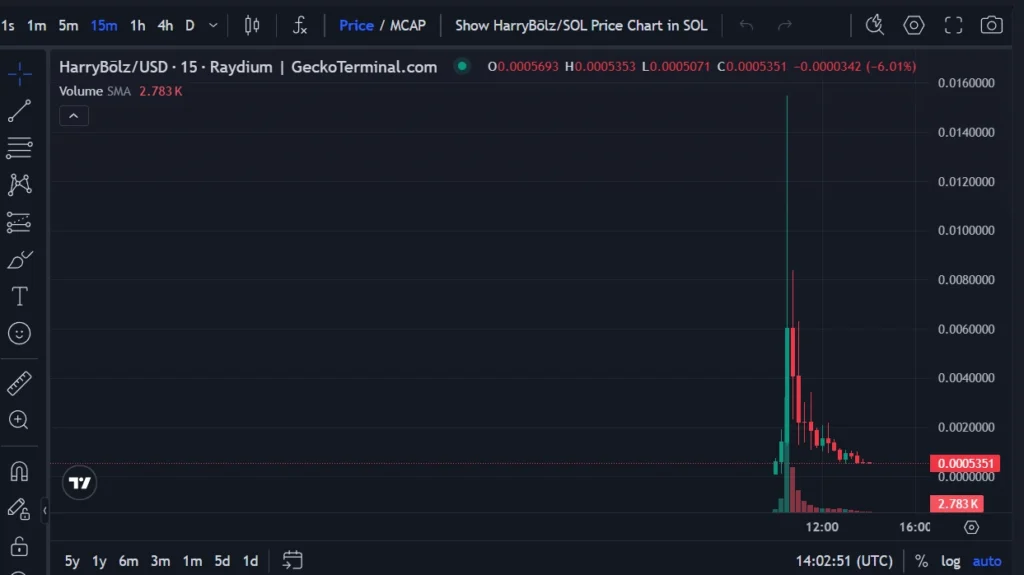Set date range to 3m
This screenshot has width=1024, height=575.
[160, 561]
